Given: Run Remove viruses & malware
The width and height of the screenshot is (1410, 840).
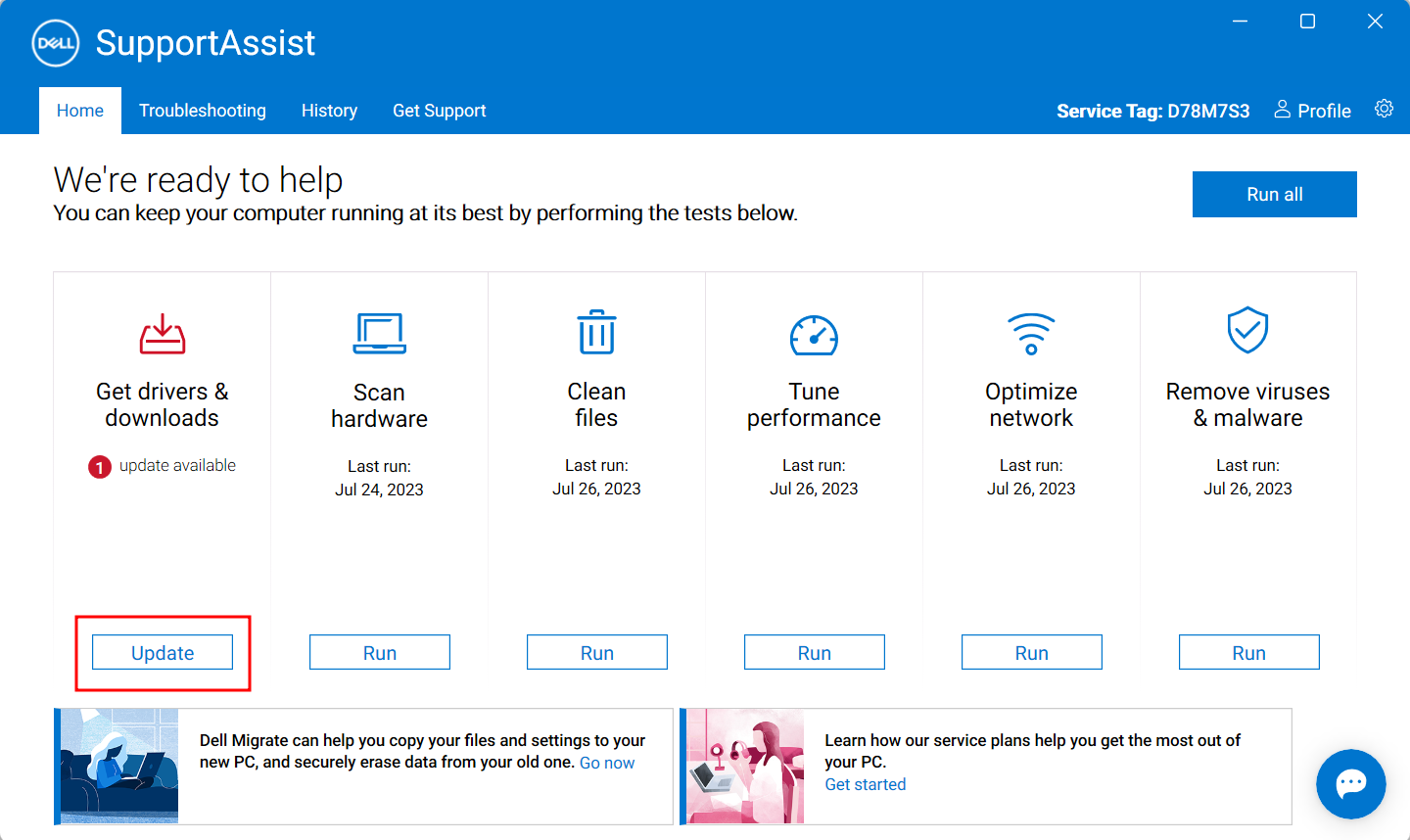Looking at the screenshot, I should 1249,653.
